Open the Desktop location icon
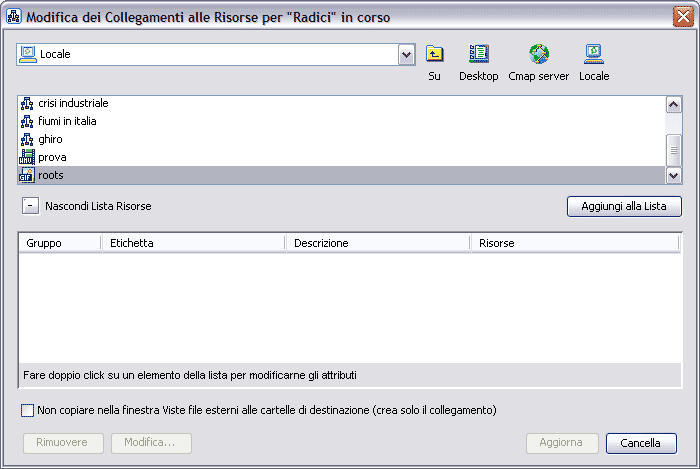The height and width of the screenshot is (469, 700). [478, 55]
